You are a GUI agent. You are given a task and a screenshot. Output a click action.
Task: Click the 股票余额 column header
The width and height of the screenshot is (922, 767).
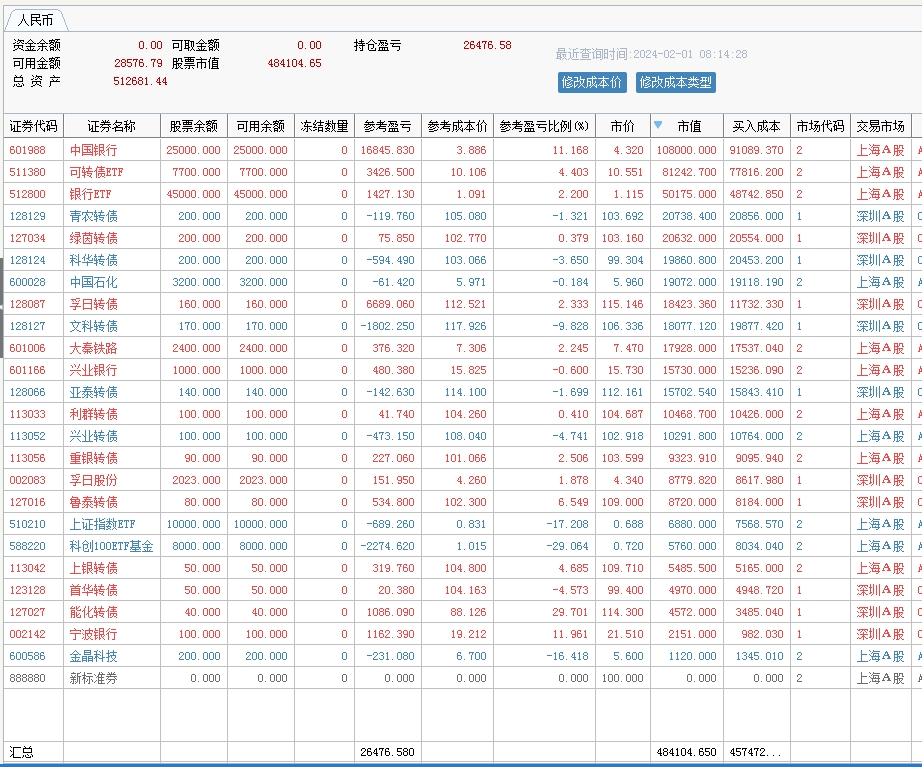point(194,127)
